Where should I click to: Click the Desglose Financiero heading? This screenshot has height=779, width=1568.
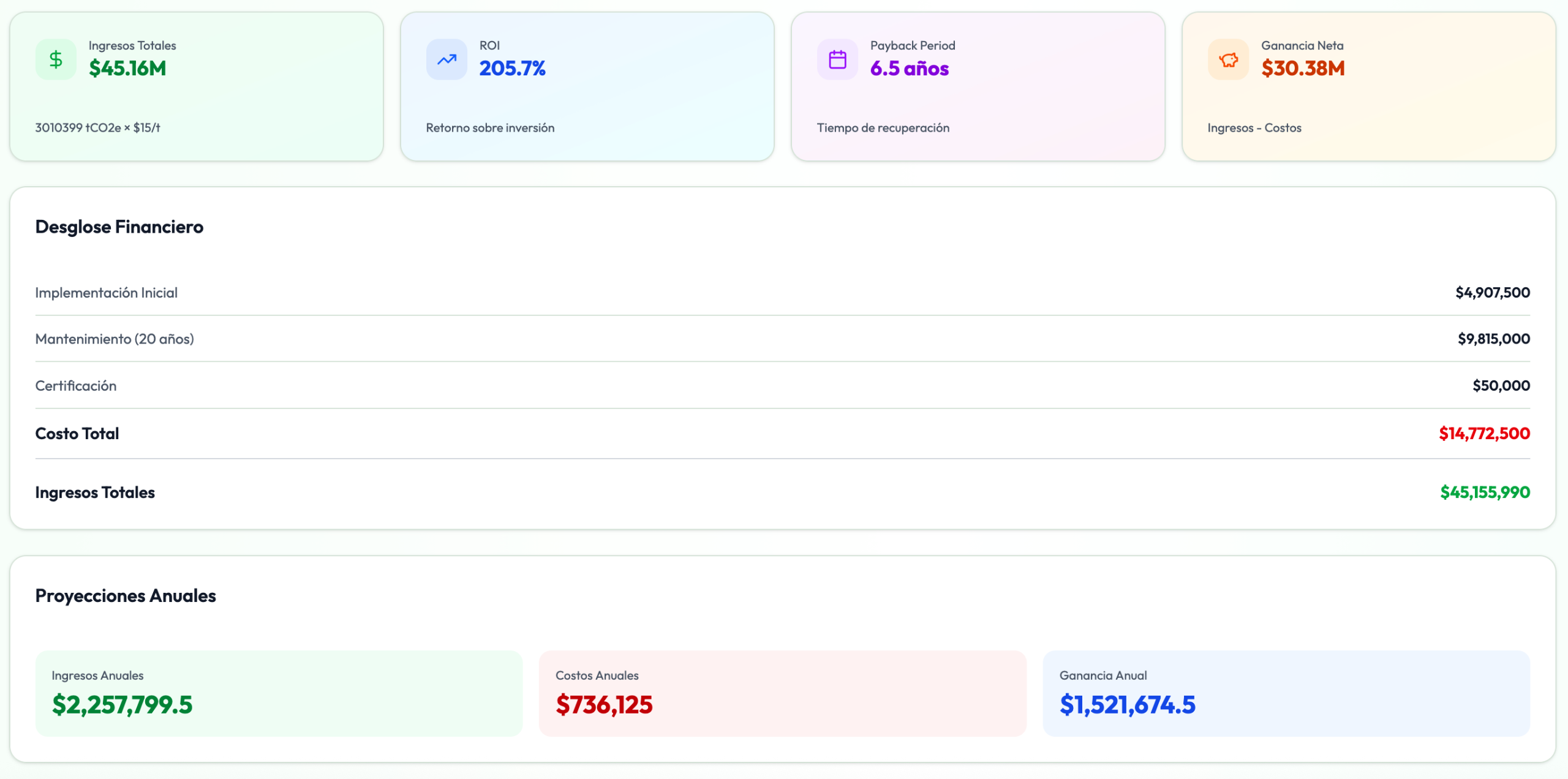[x=119, y=227]
